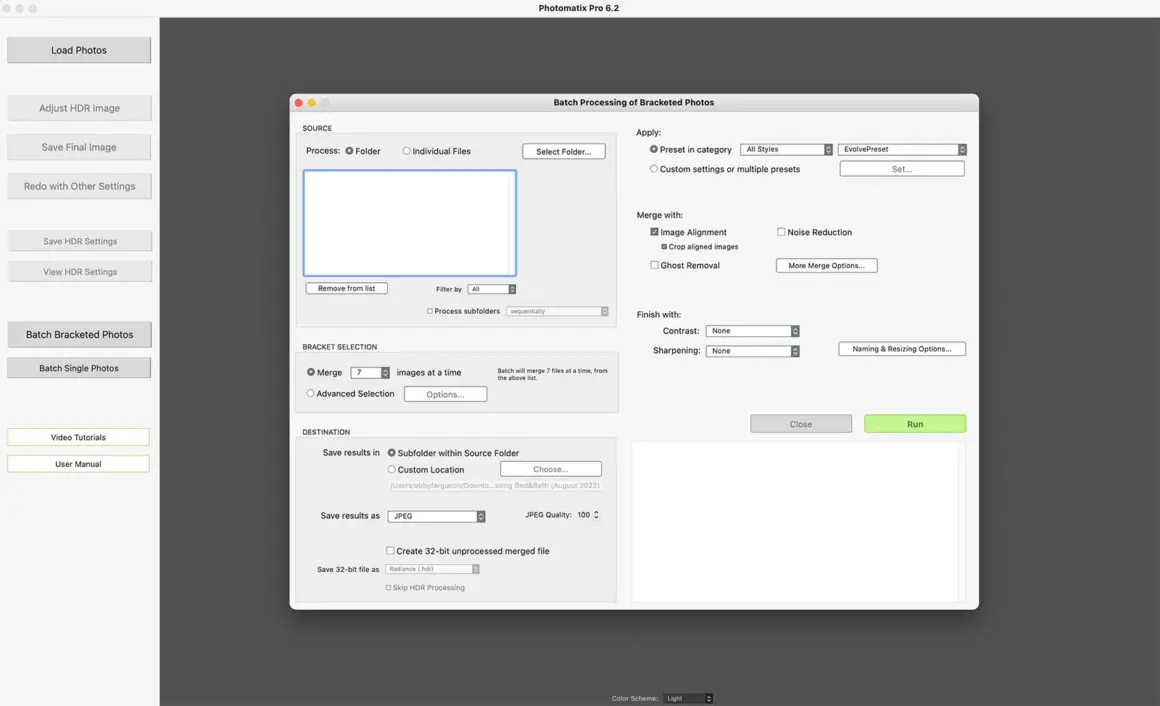Select Advanced Selection radio button
The height and width of the screenshot is (706, 1160).
tap(311, 394)
